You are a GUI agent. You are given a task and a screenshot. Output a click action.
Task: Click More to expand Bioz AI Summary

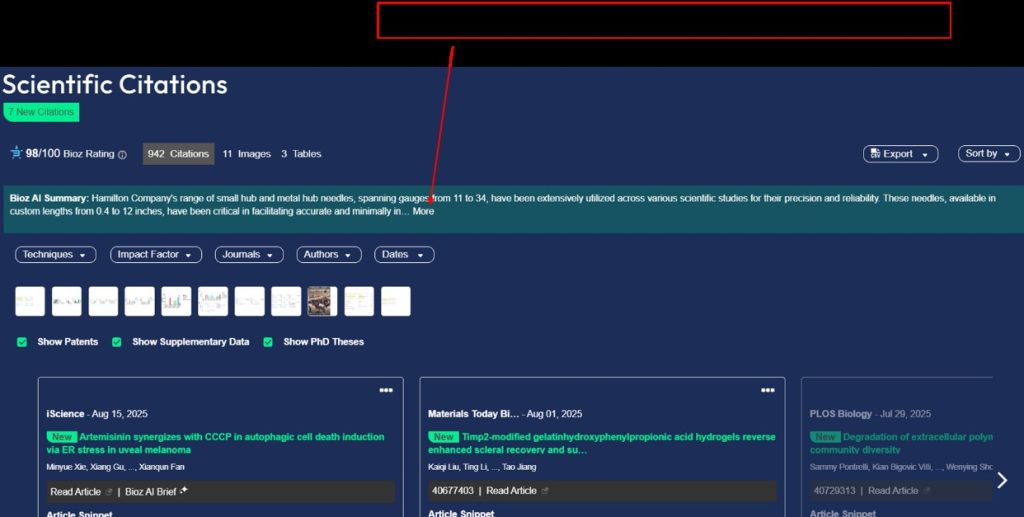[423, 211]
